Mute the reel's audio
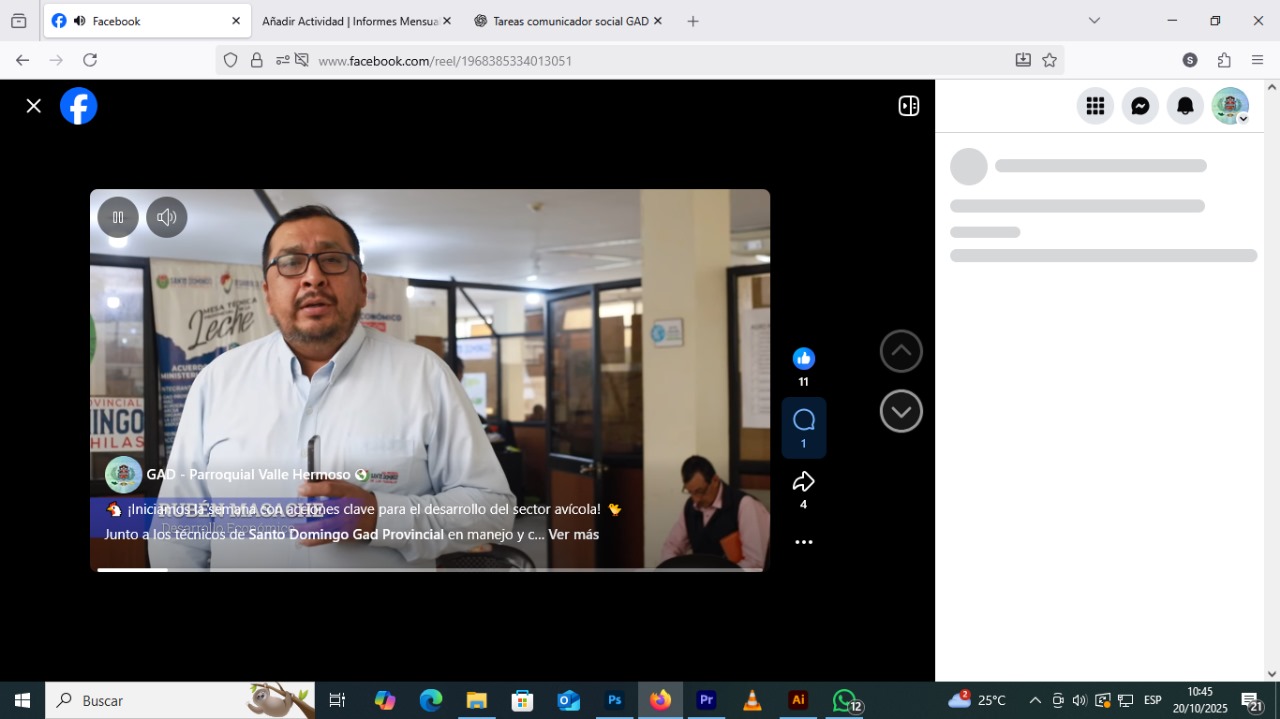This screenshot has width=1280, height=719. tap(167, 217)
